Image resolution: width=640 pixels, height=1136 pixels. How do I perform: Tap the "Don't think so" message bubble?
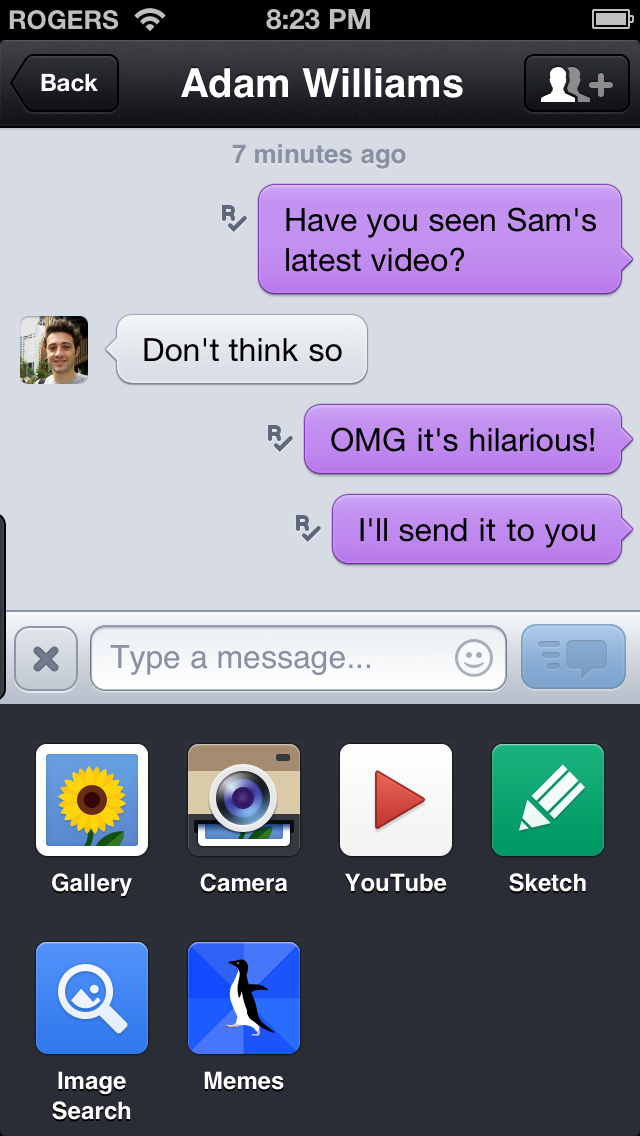click(242, 350)
